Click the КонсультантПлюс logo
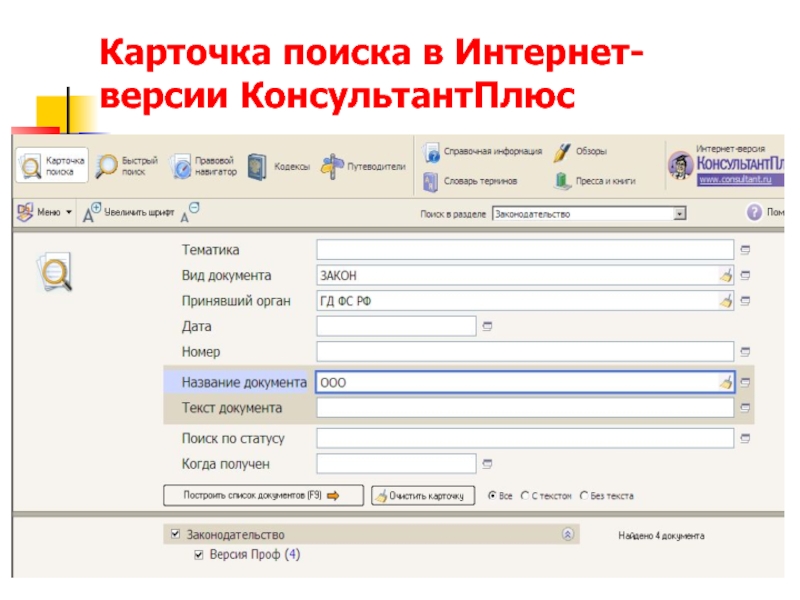Image resolution: width=800 pixels, height=600 pixels. click(727, 164)
